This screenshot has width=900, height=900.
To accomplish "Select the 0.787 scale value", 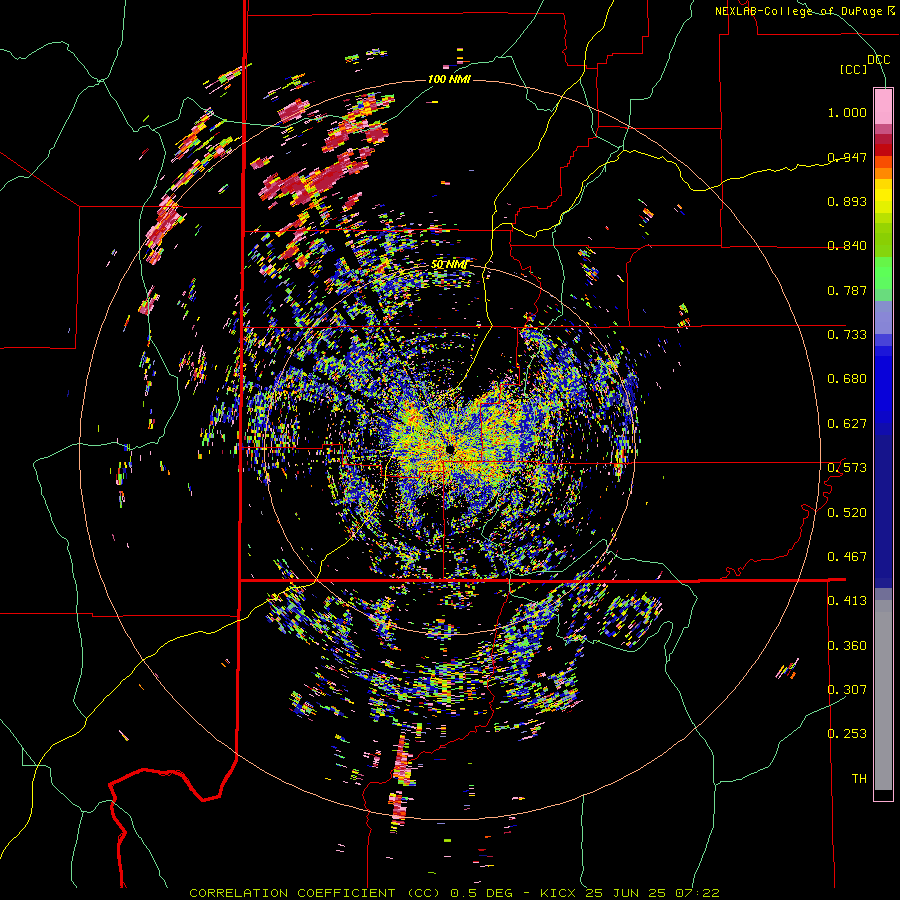I will (847, 290).
